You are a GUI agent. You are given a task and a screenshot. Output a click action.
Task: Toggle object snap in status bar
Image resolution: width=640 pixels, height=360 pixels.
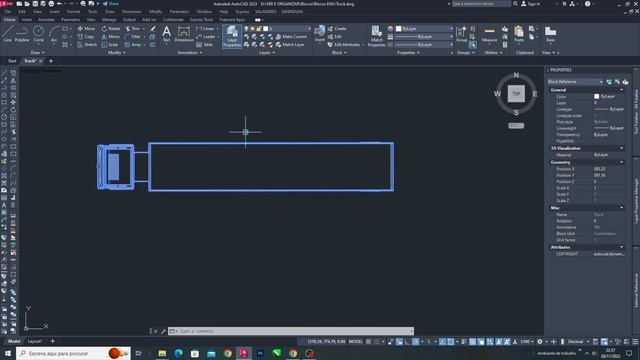(451, 342)
